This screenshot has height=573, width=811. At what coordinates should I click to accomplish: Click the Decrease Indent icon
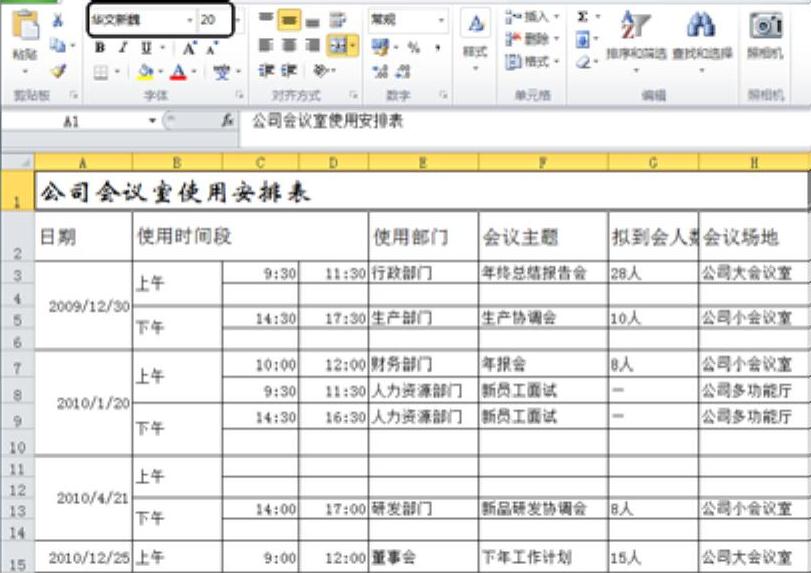[266, 71]
